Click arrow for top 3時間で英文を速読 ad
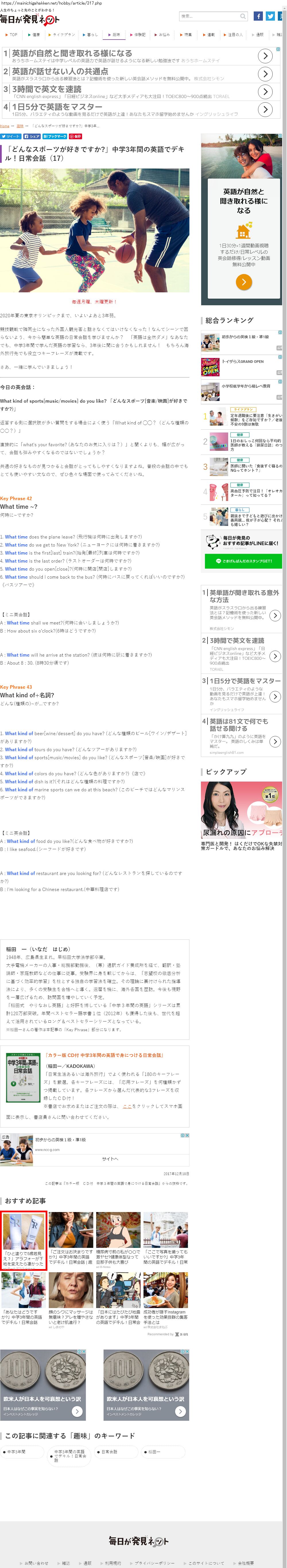Viewport: 287px width, 1568px height. point(265,91)
